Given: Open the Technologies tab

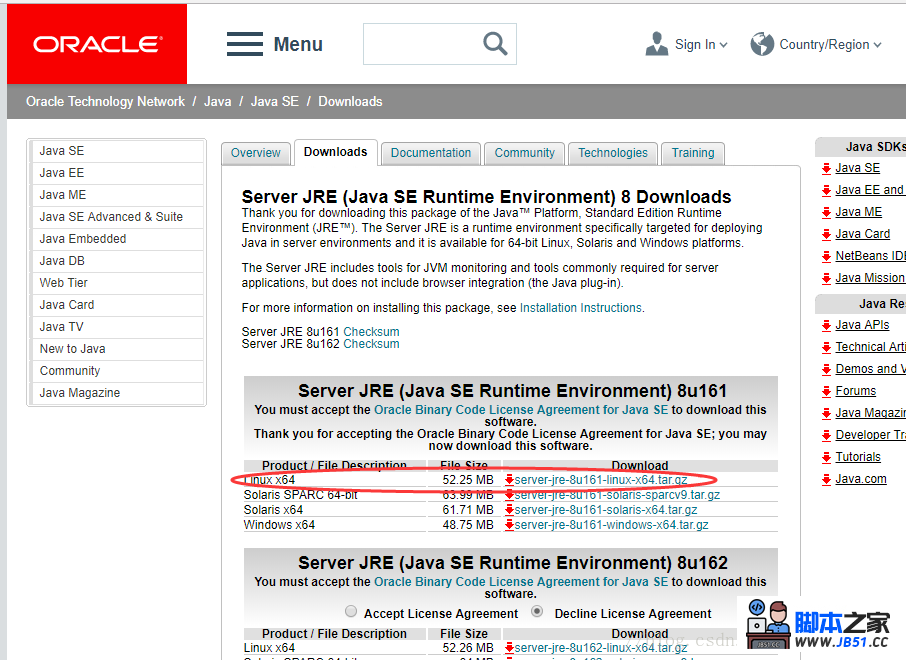Looking at the screenshot, I should 613,153.
